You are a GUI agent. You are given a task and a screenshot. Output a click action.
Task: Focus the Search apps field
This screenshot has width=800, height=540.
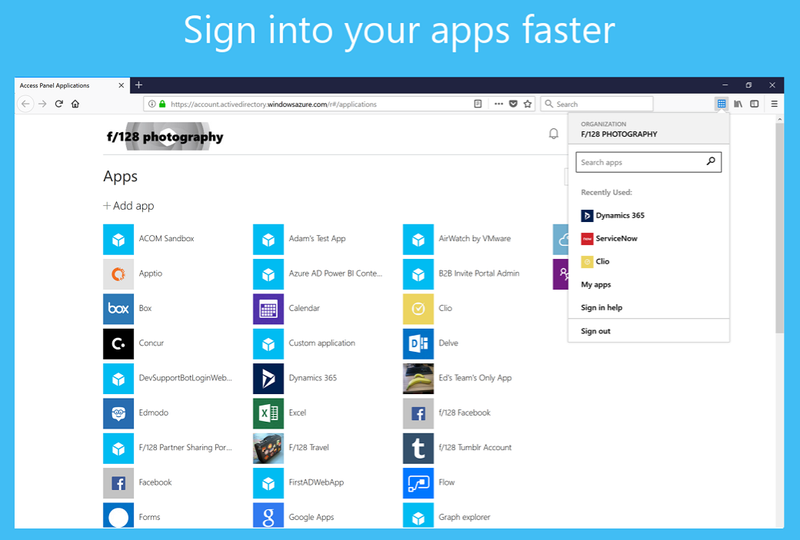tap(648, 162)
